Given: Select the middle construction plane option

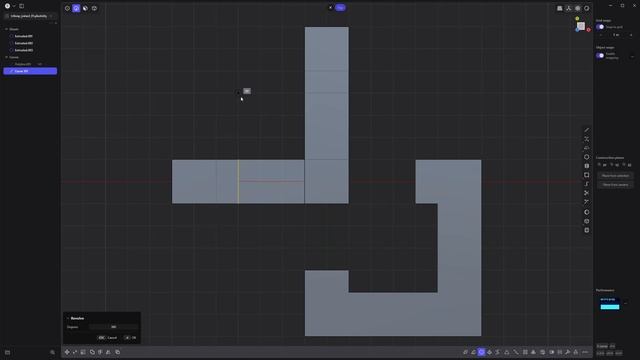Looking at the screenshot, I should coord(615,165).
